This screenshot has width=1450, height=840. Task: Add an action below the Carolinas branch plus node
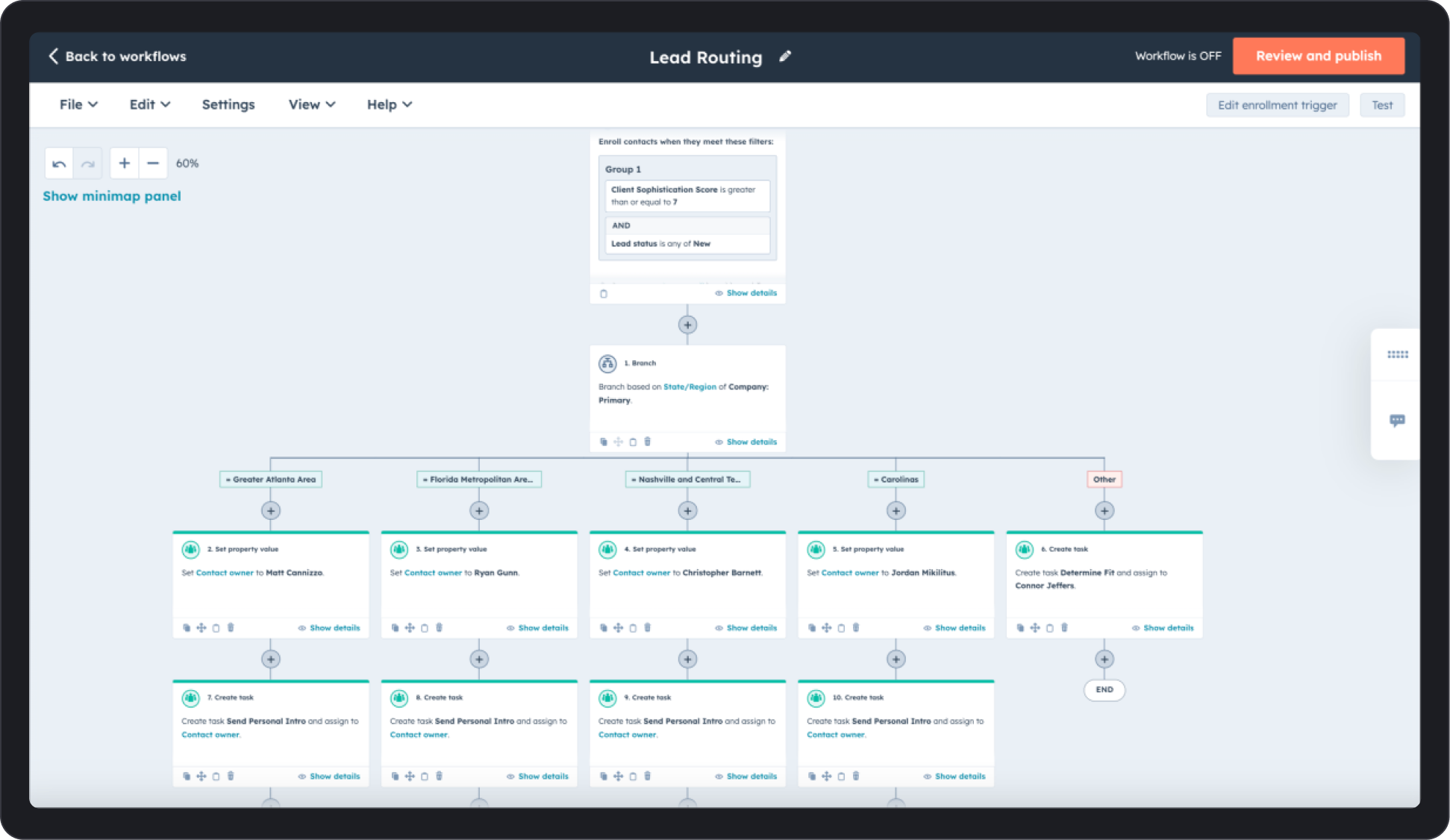point(895,510)
